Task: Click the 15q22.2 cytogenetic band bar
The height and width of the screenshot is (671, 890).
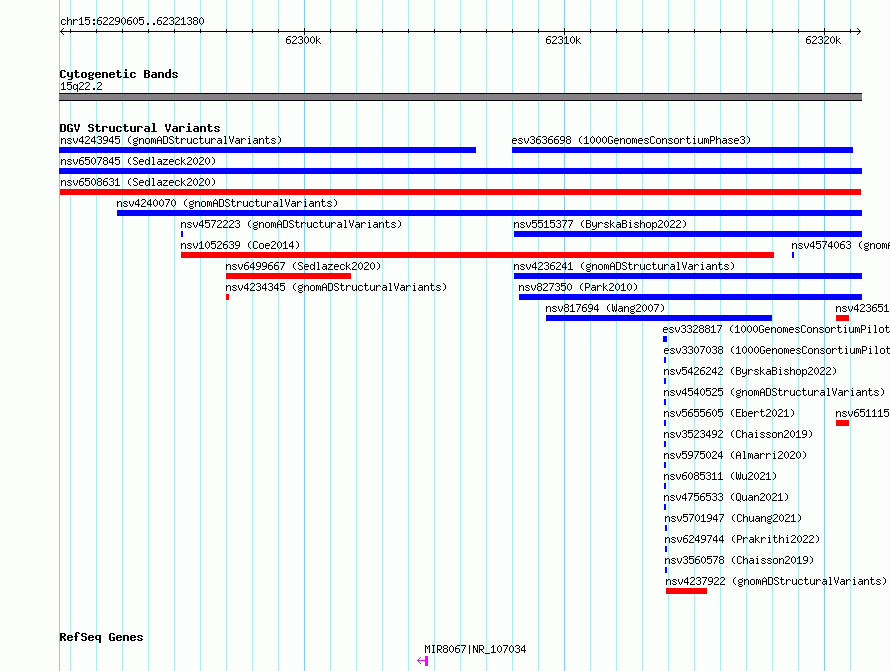Action: (460, 97)
